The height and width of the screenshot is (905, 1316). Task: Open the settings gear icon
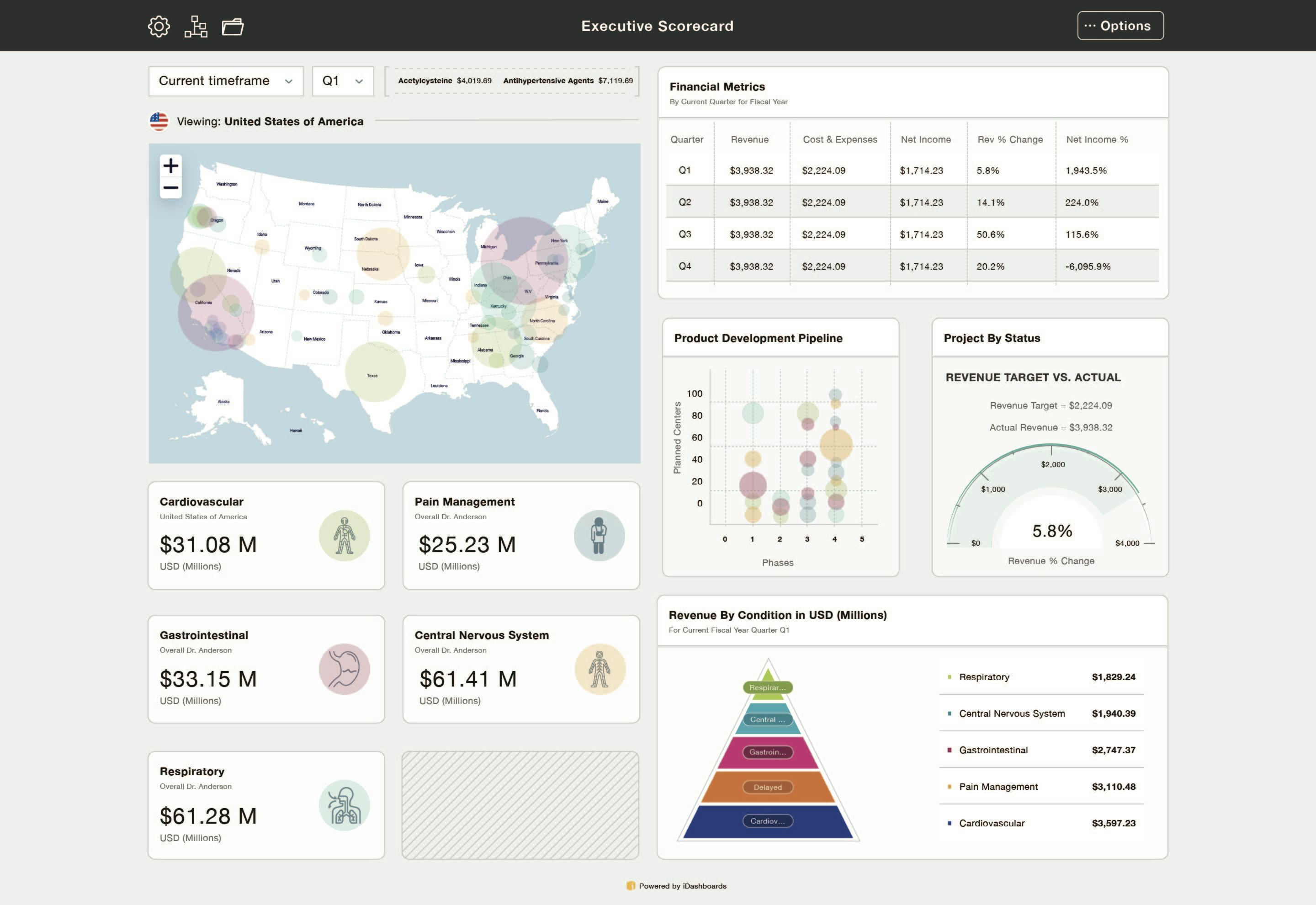tap(159, 26)
